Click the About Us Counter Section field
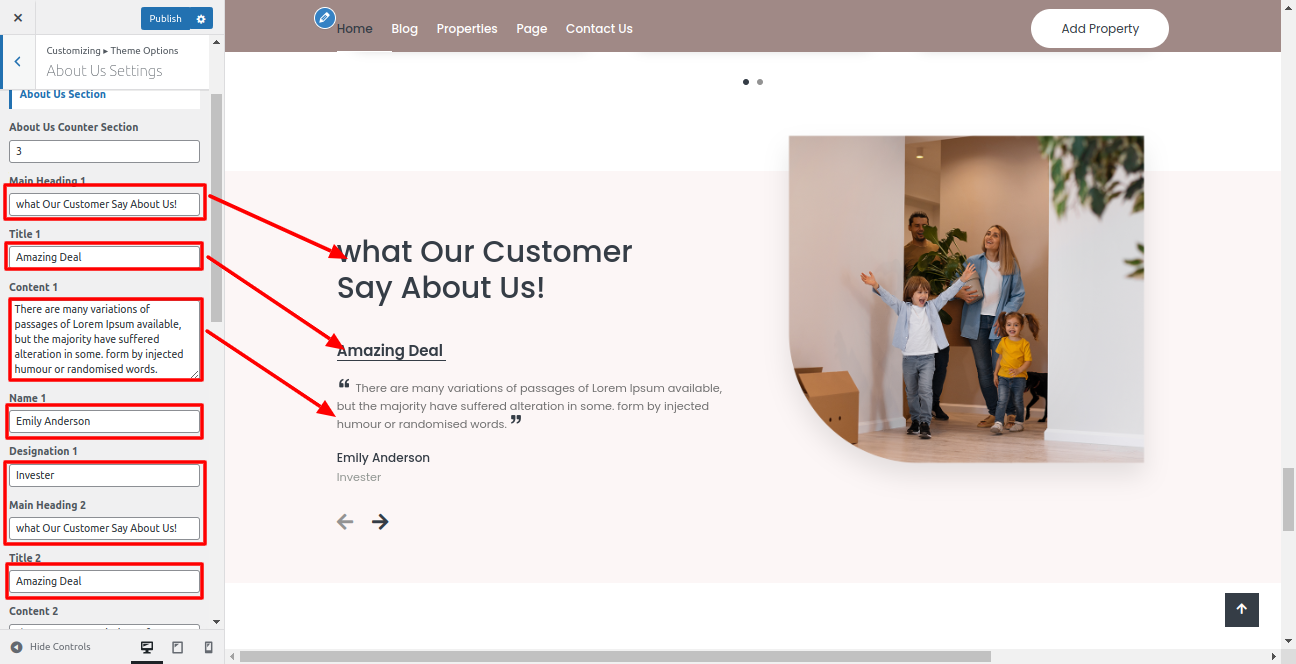This screenshot has width=1296, height=664. [104, 151]
